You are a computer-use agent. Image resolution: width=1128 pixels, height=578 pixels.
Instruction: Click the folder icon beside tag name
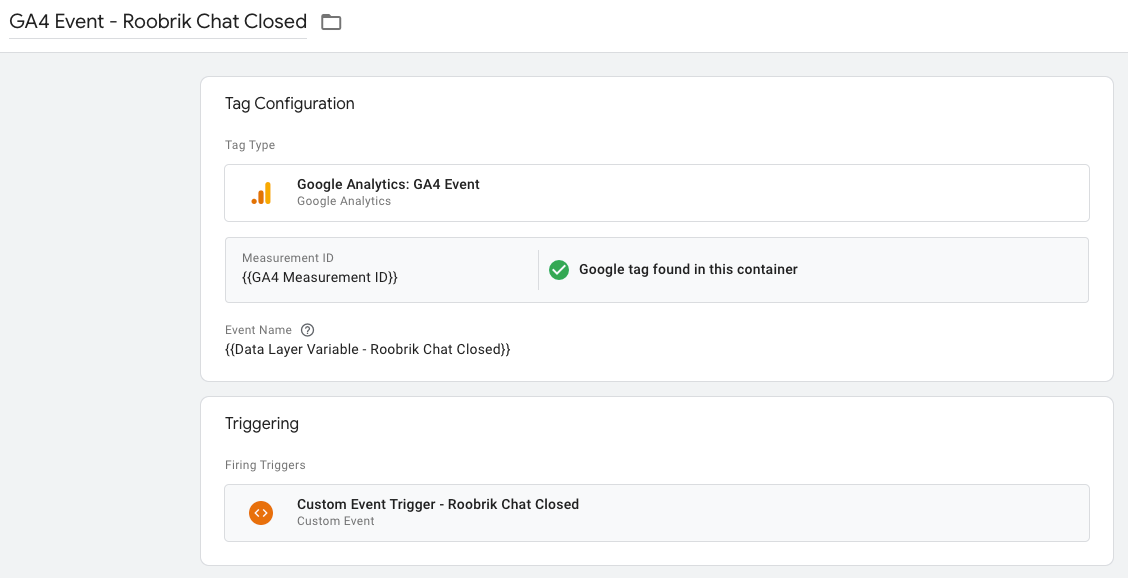pyautogui.click(x=331, y=22)
